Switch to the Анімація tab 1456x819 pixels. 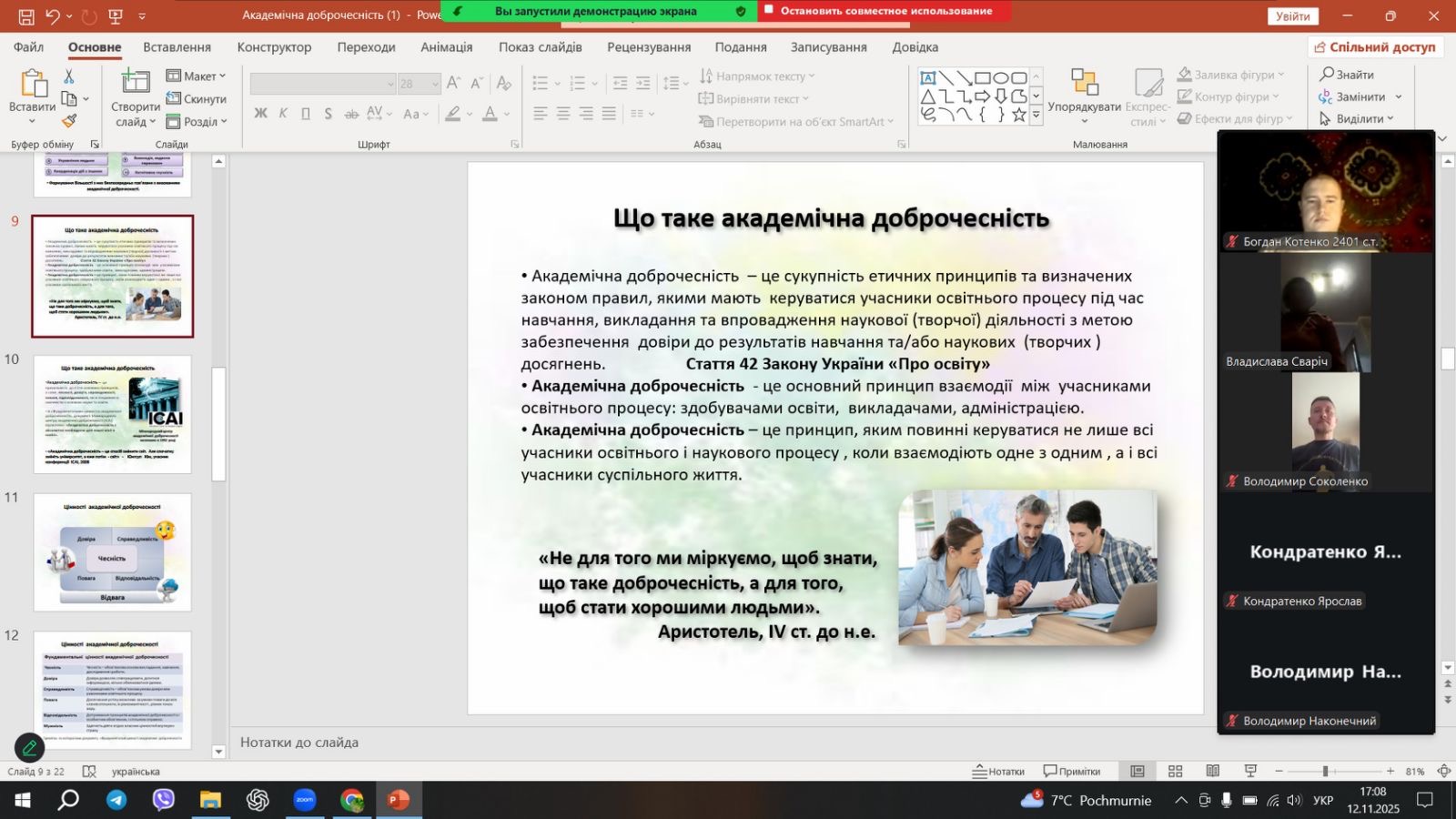(446, 47)
